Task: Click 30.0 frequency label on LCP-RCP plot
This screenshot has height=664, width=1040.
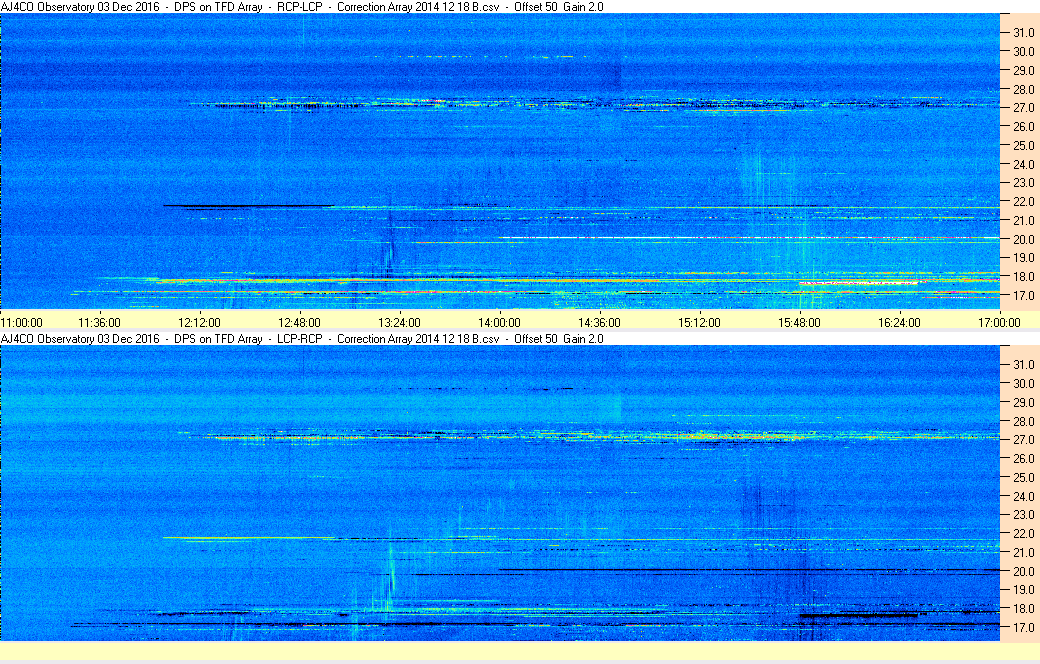Action: pos(1023,383)
